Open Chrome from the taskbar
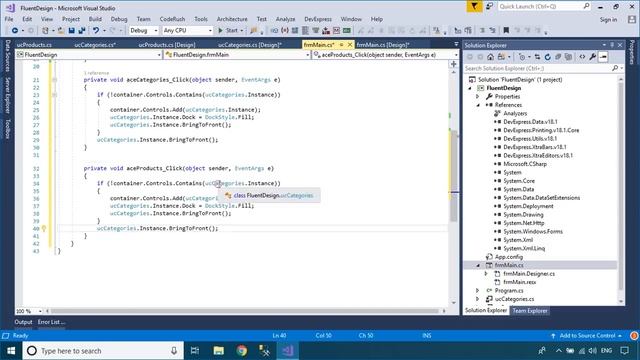Screen dimensions: 640x360 [242, 351]
